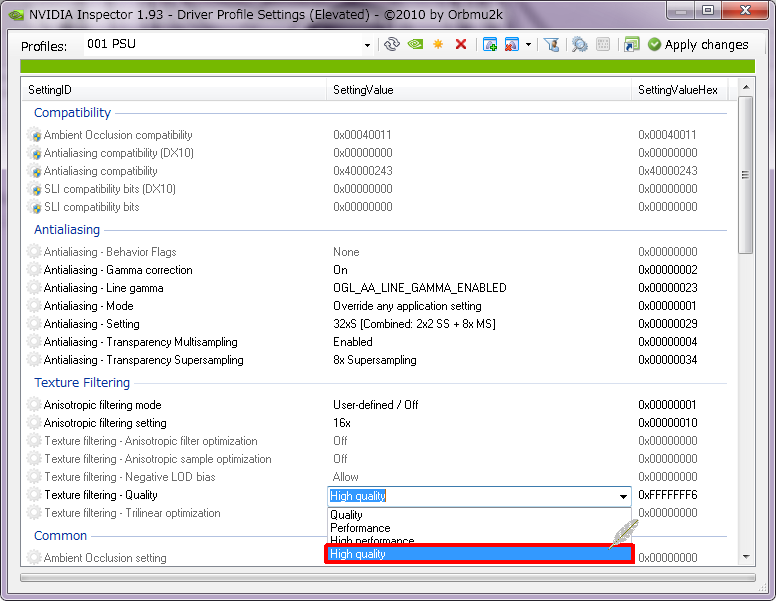Click the scrollbar down arrow in settings list

(x=746, y=557)
